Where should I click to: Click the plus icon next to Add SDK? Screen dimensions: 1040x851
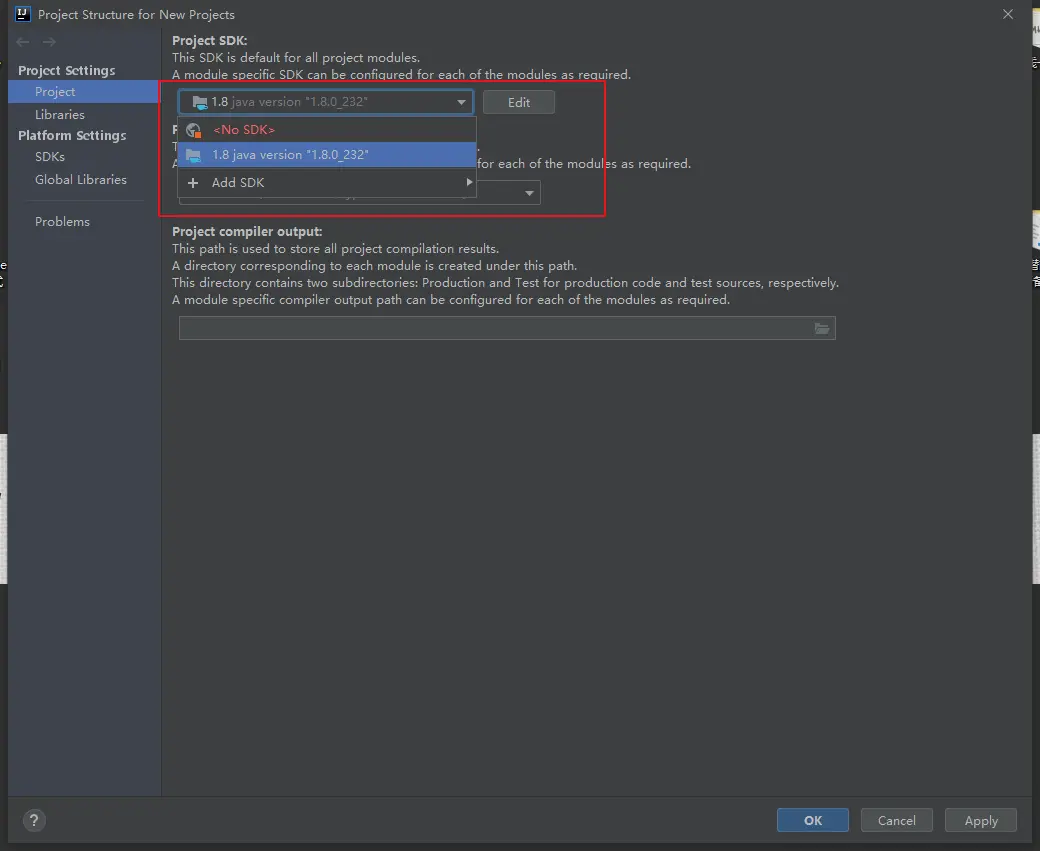point(193,182)
